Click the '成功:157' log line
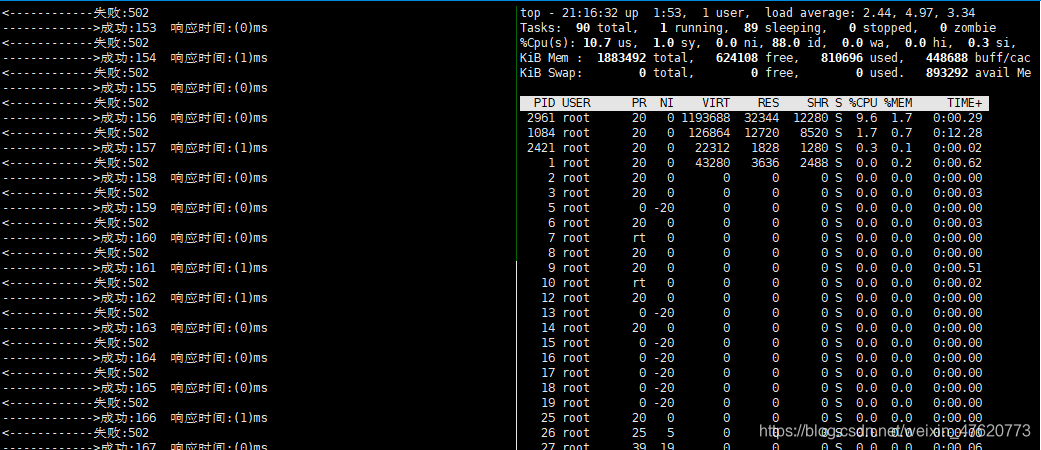The image size is (1041, 450). tap(135, 148)
